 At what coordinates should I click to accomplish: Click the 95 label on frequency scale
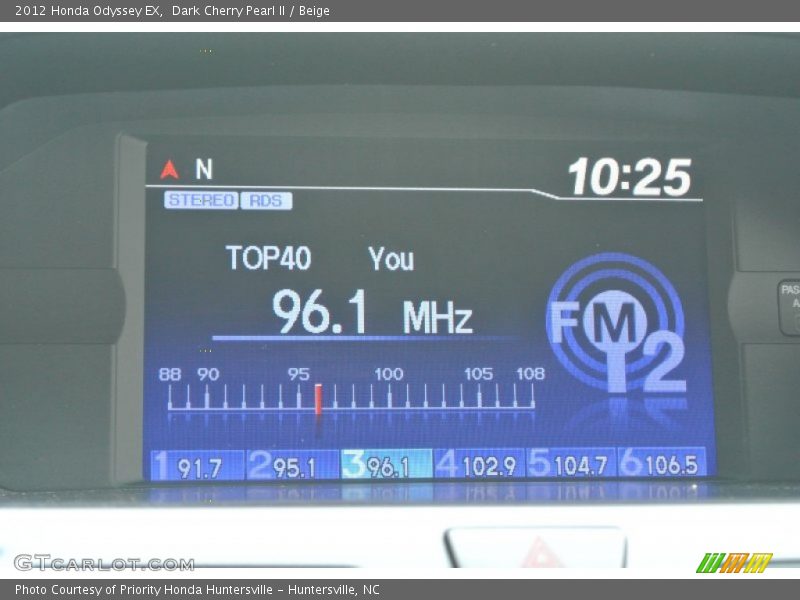[x=298, y=374]
